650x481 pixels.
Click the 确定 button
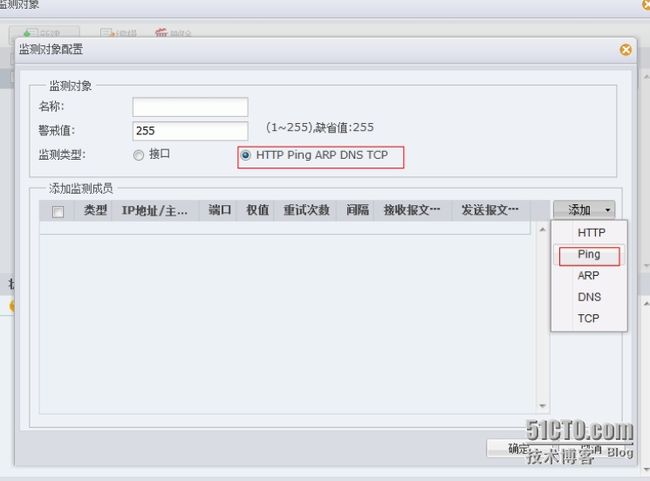[518, 448]
